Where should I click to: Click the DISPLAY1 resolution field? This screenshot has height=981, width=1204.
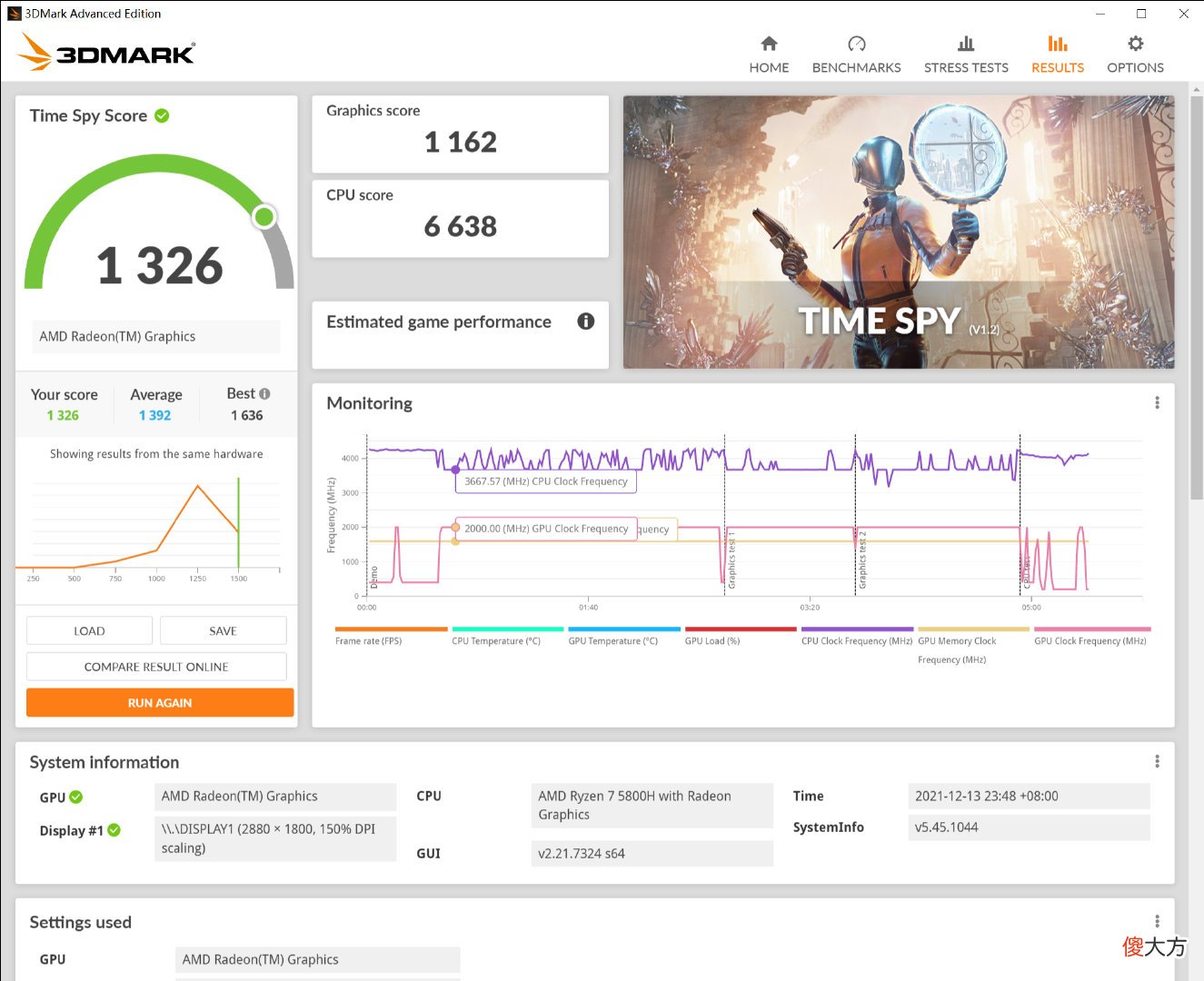point(276,837)
